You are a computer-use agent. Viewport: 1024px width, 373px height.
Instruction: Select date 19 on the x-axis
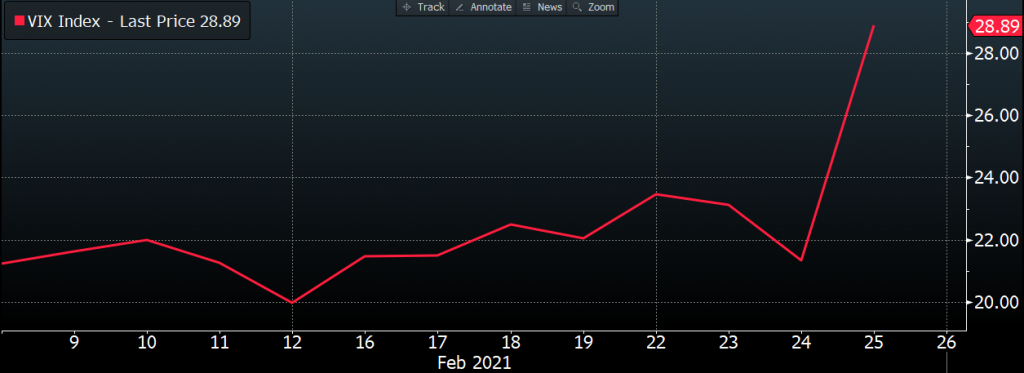pos(583,342)
